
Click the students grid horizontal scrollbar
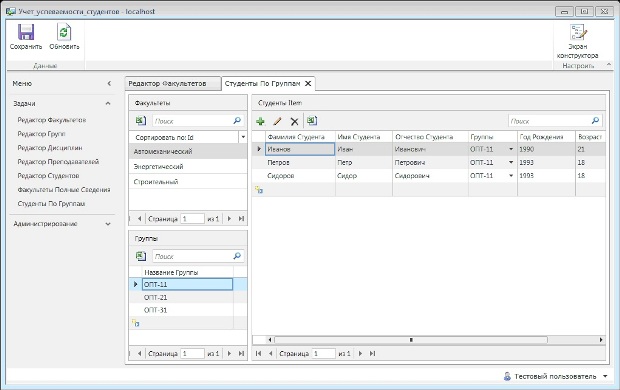(x=411, y=340)
